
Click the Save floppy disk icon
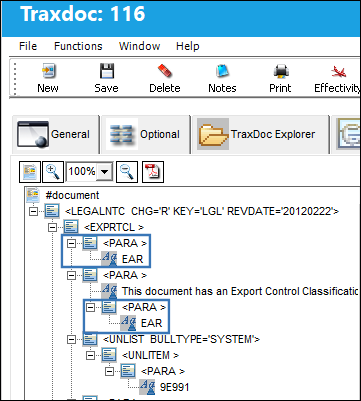[107, 71]
